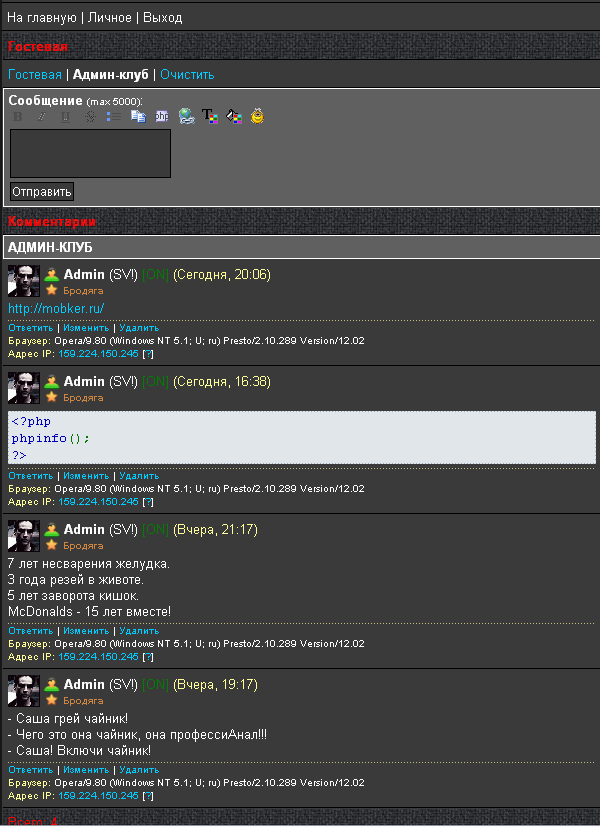The height and width of the screenshot is (827, 600).
Task: Focus the message text area
Action: (x=90, y=153)
